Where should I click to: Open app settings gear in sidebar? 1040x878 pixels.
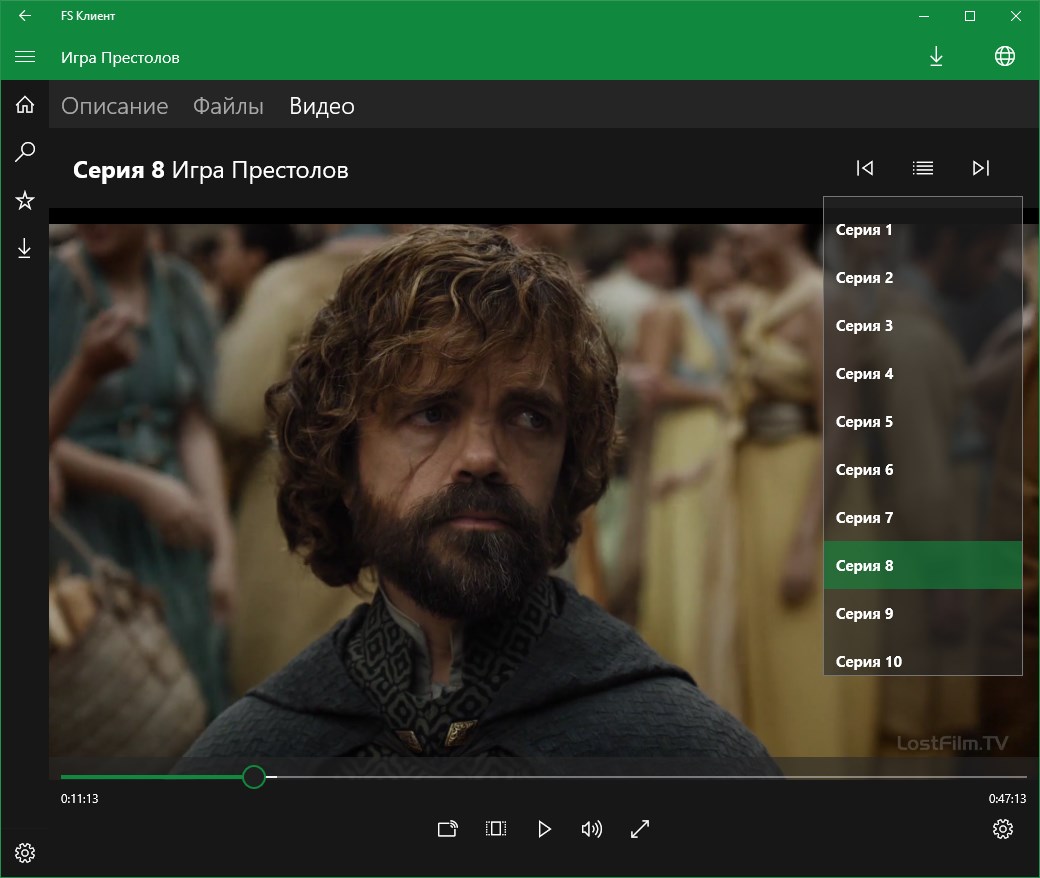[25, 853]
